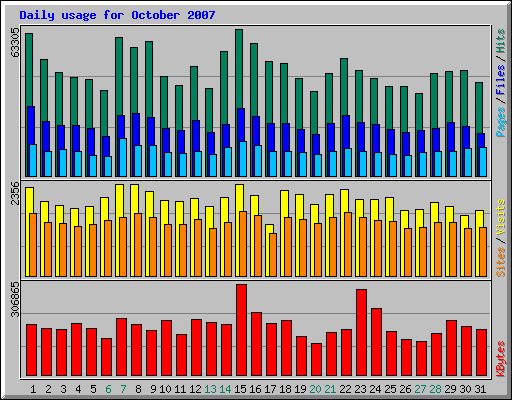Select the green Hits bar for day 1
The width and height of the screenshot is (512, 400).
click(x=29, y=70)
